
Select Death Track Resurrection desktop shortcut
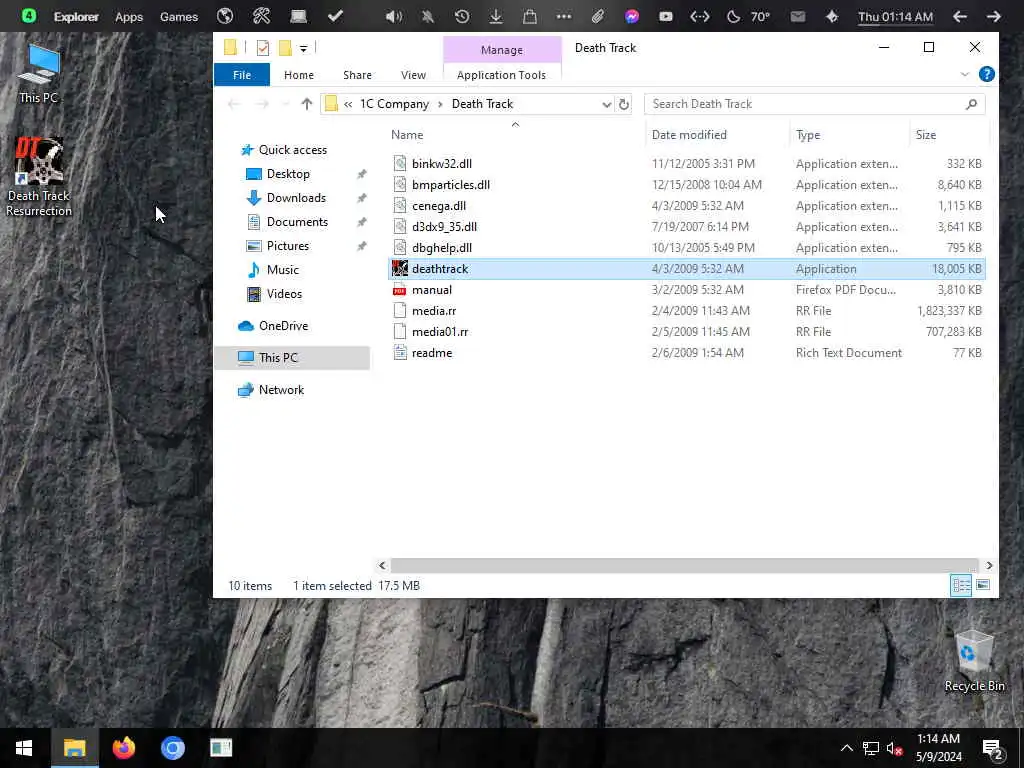39,176
